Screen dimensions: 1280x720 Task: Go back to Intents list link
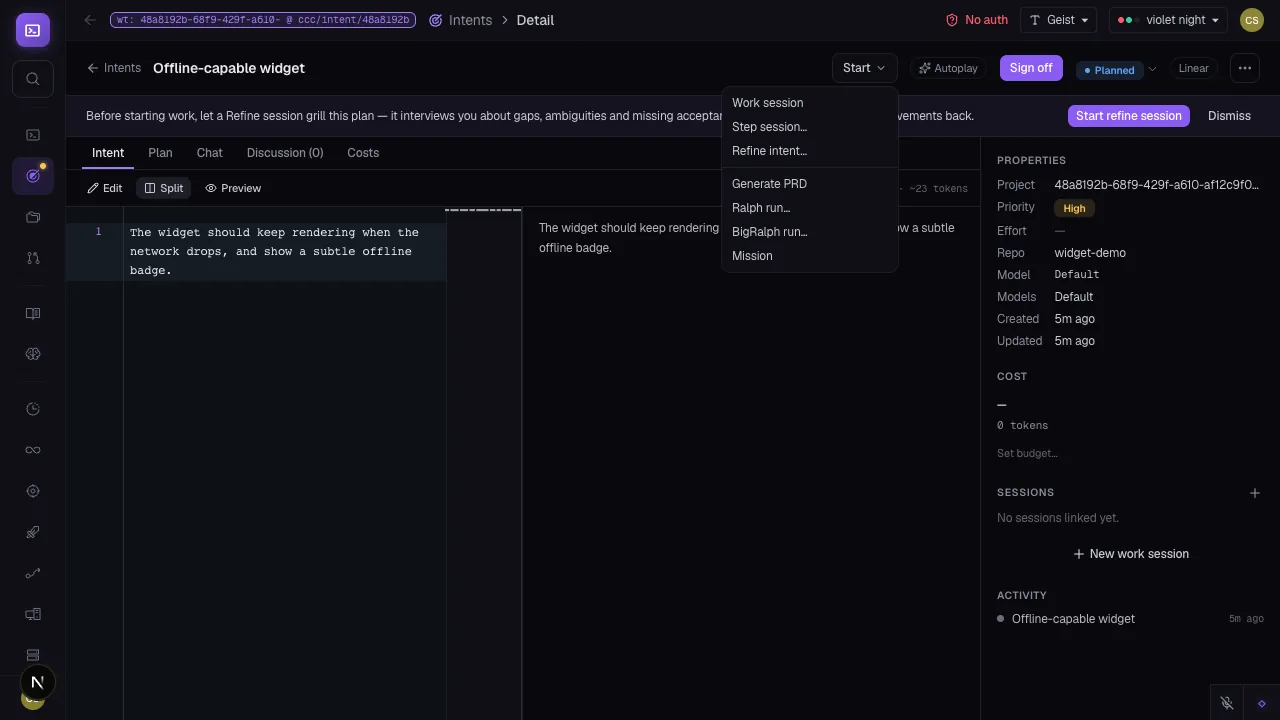(114, 68)
